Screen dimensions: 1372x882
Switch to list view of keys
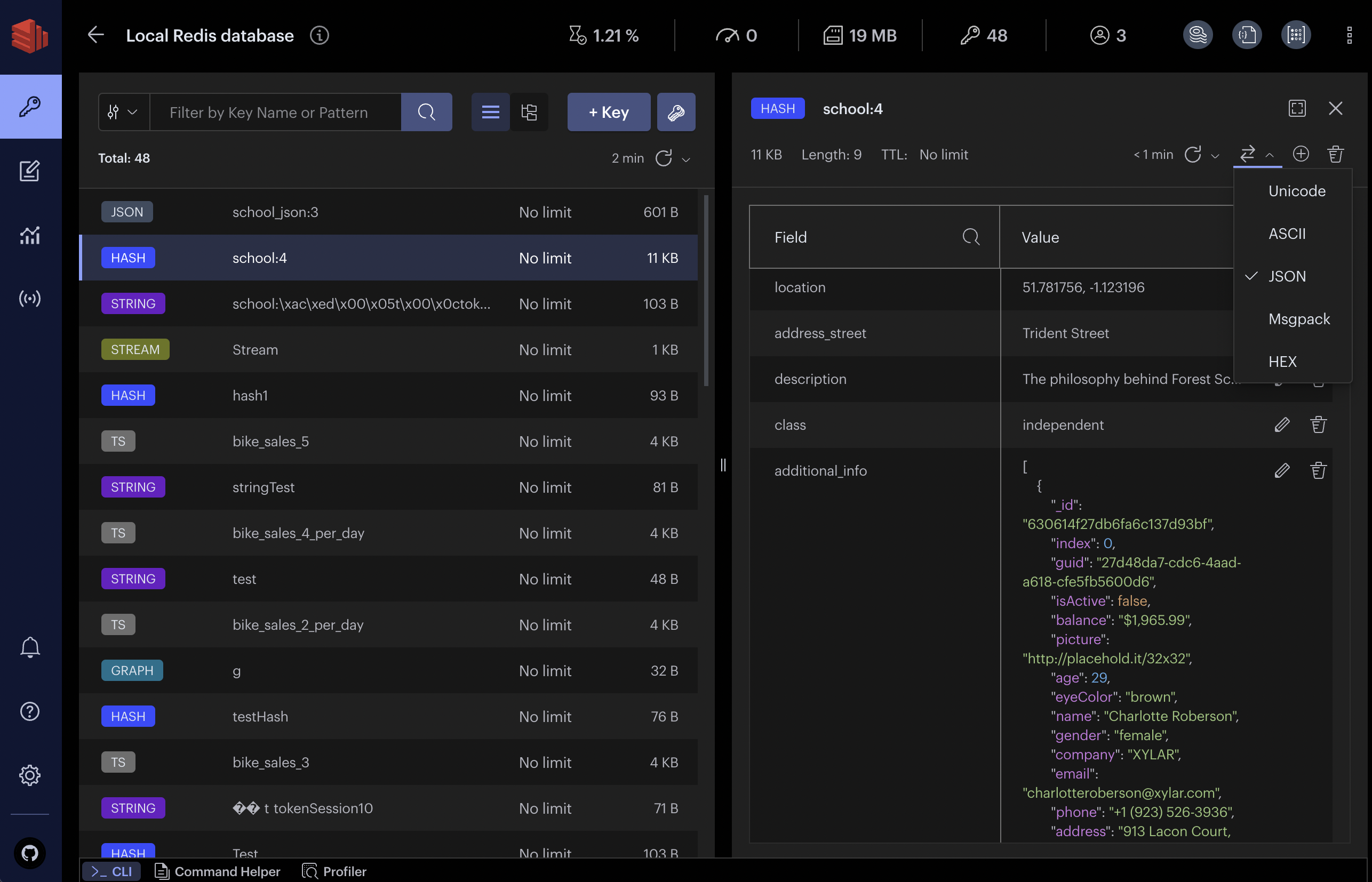pos(490,113)
